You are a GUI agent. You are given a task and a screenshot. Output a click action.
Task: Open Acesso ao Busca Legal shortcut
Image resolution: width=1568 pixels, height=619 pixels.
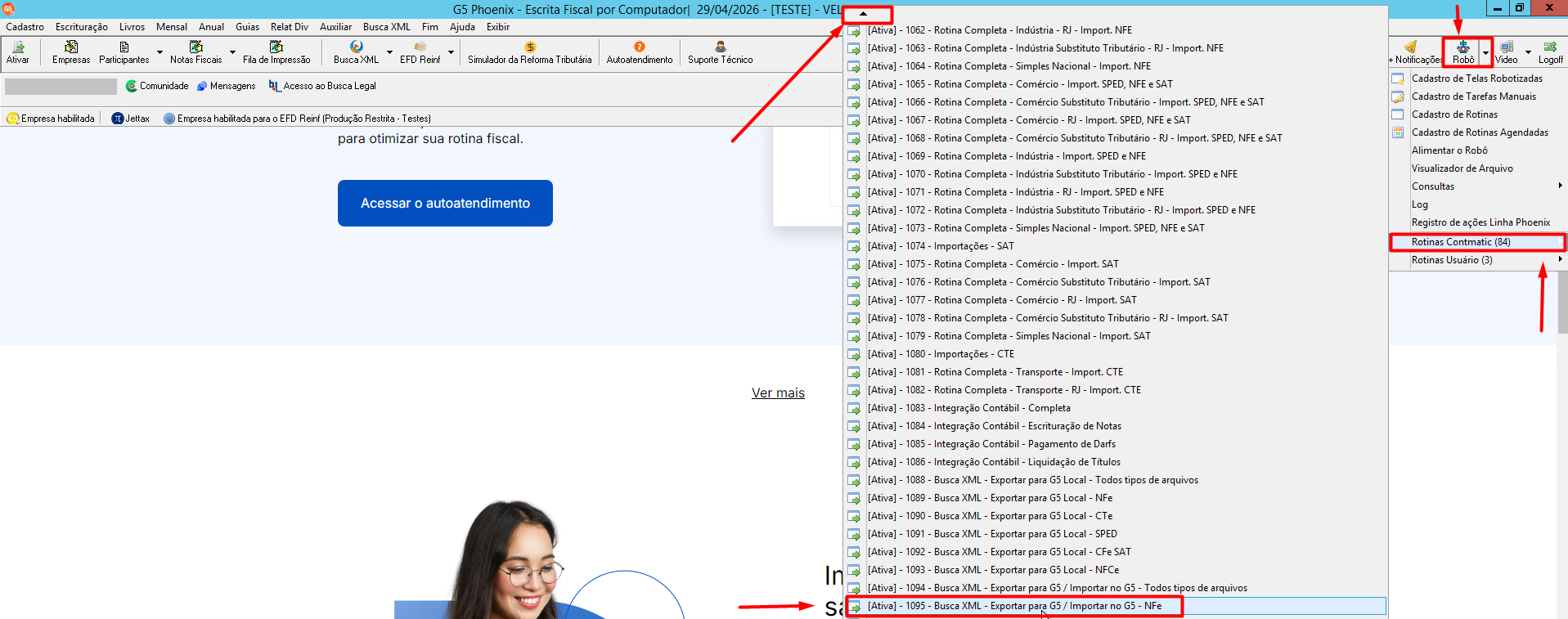point(322,86)
